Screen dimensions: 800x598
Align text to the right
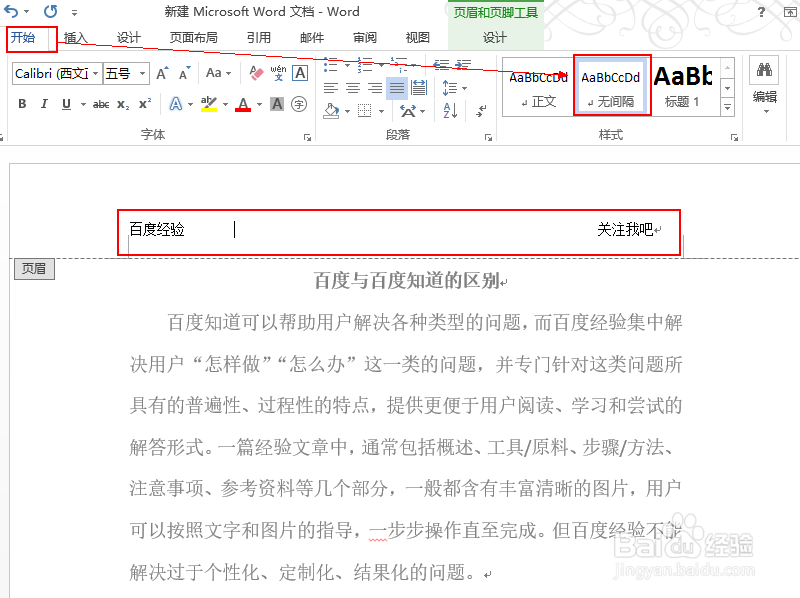coord(374,88)
